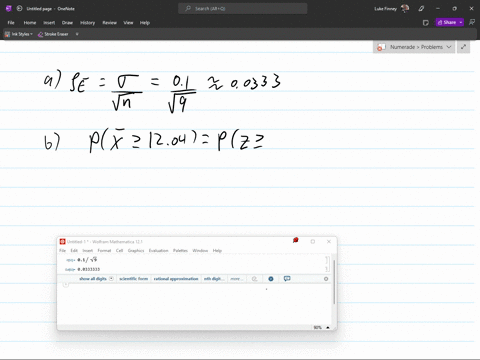Open the Mathematica Cell menu
This screenshot has width=480, height=360.
119,251
